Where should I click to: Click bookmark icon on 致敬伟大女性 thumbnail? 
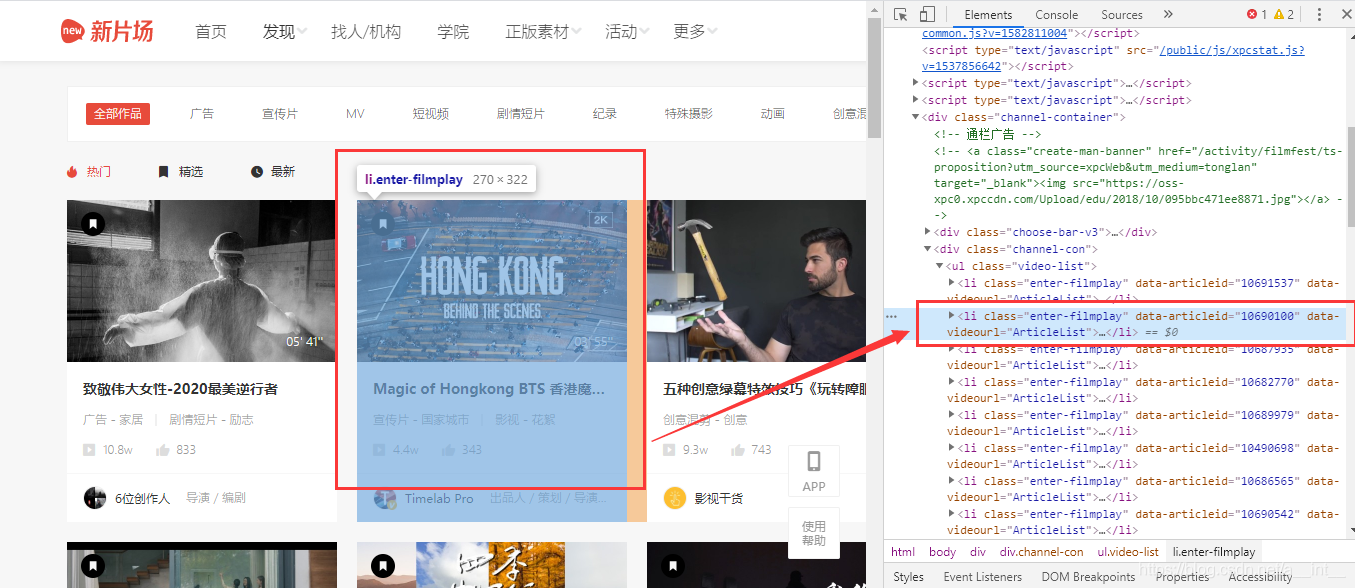coord(93,224)
